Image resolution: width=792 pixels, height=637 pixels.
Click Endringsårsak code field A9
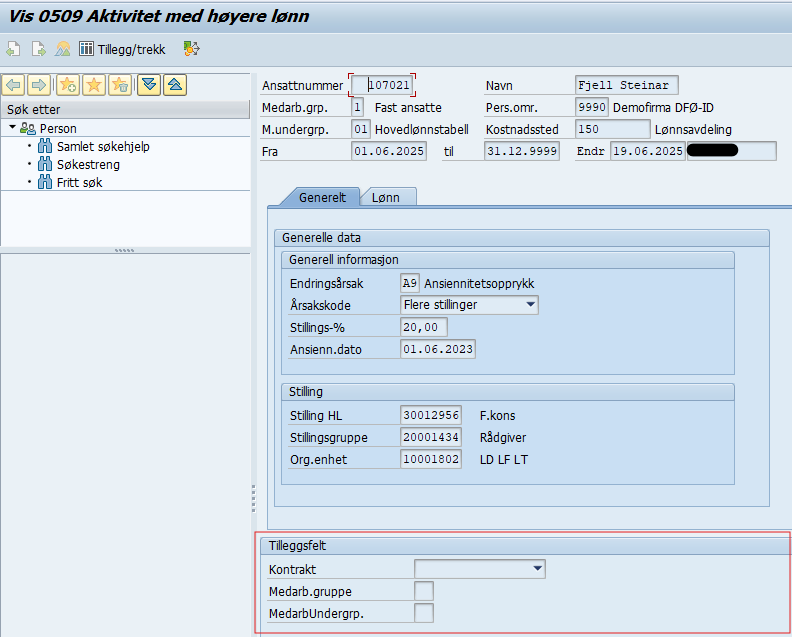[410, 283]
